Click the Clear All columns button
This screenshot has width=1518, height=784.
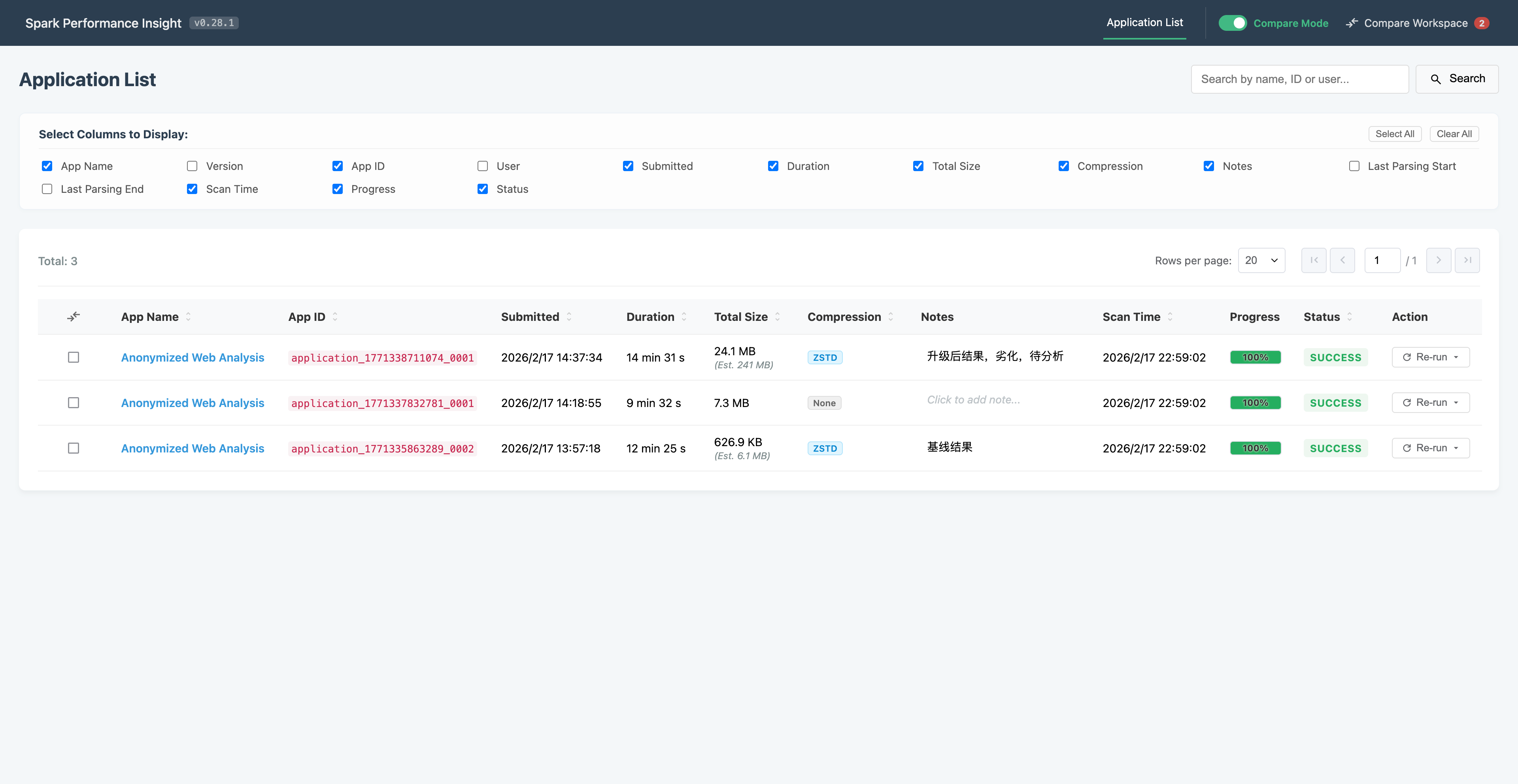[x=1454, y=134]
